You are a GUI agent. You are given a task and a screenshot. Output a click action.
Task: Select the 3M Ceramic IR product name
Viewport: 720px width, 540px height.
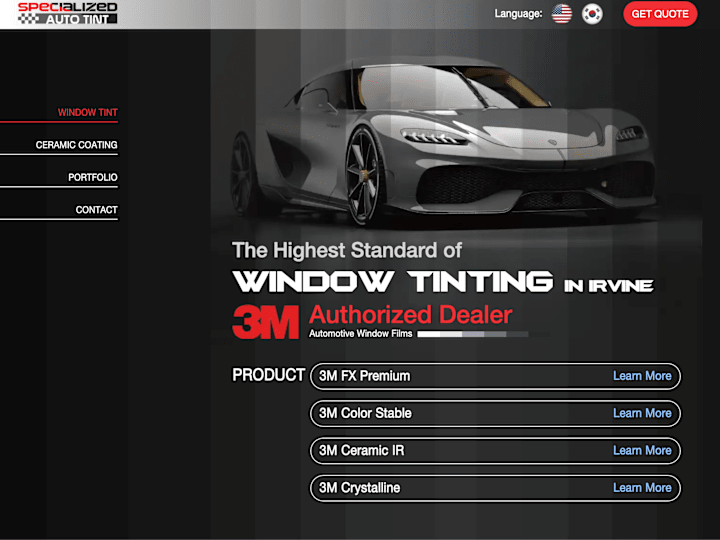(361, 450)
